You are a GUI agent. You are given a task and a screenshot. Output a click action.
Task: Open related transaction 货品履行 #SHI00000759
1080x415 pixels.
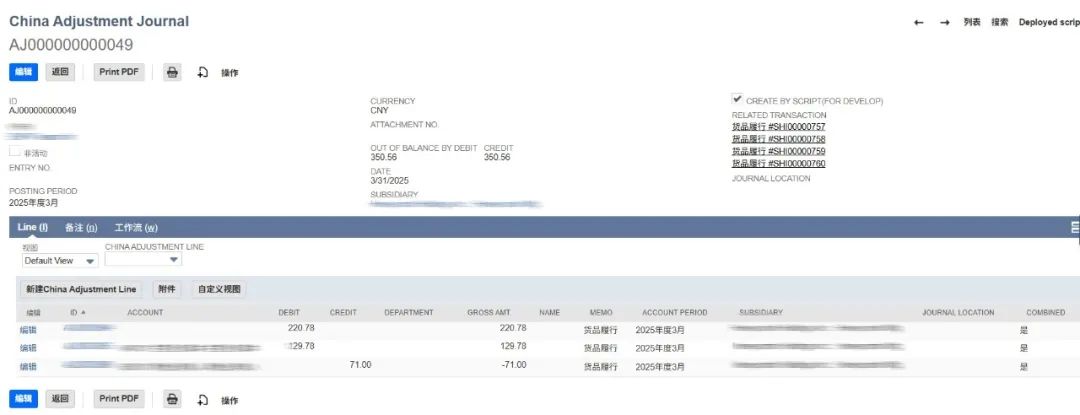(x=778, y=151)
